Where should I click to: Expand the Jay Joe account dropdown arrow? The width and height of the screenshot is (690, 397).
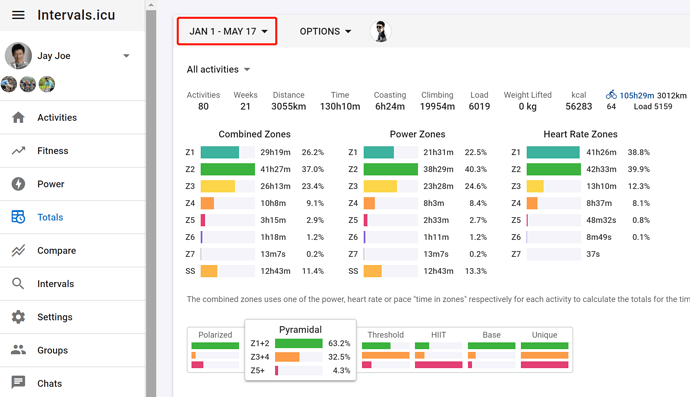point(126,56)
